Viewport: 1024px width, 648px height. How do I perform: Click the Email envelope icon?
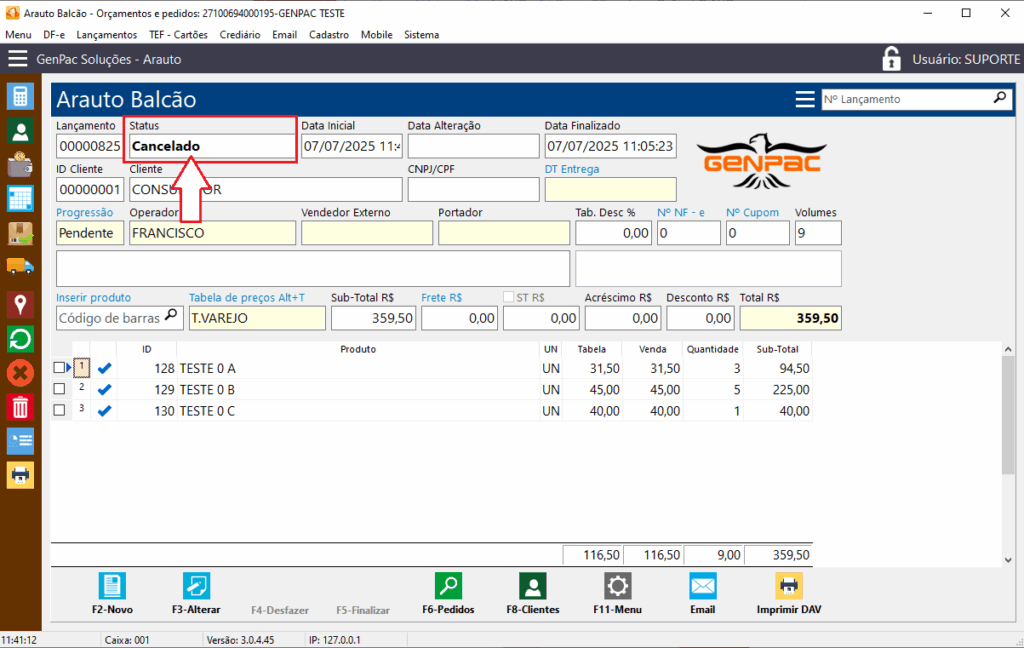click(702, 586)
